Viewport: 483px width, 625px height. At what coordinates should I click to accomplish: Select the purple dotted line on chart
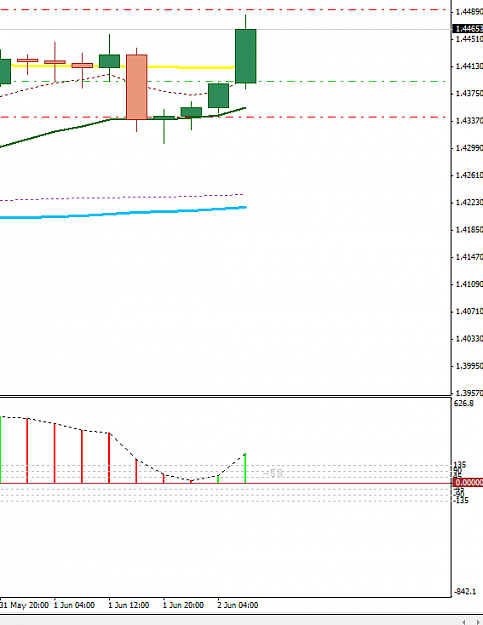(x=120, y=197)
